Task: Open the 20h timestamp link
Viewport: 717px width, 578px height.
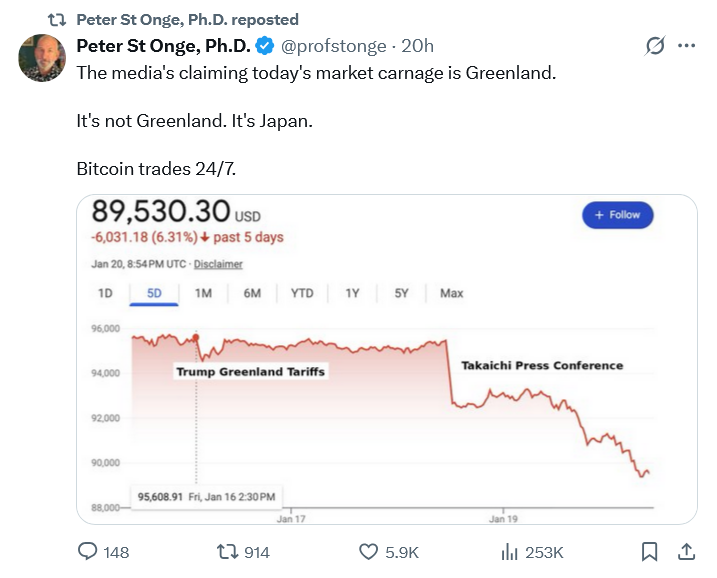Action: [x=417, y=46]
